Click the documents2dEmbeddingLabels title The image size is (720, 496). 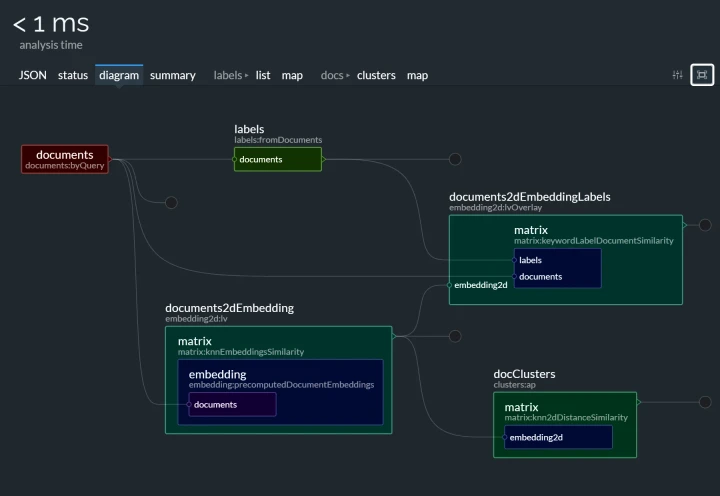[530, 197]
